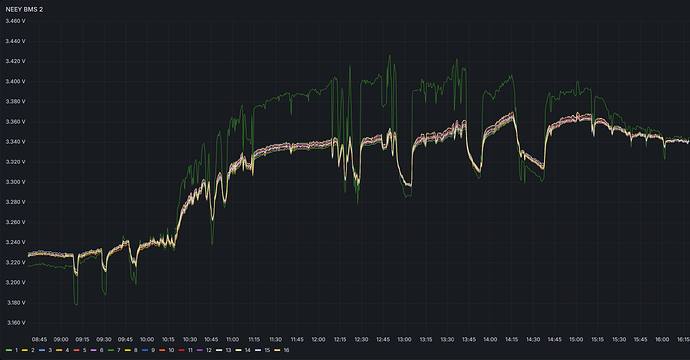Open the NEEY BMS 2 panel title menu
690x360 pixels.
pyautogui.click(x=24, y=9)
